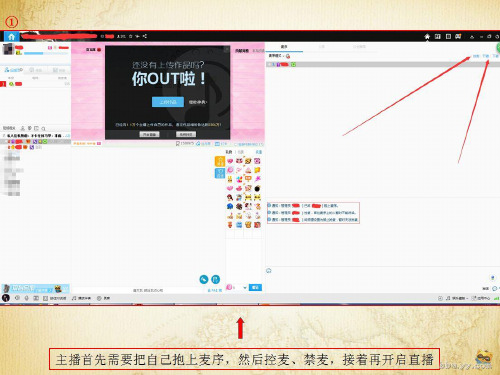Screen dimensions: 500x375
Task: Click the search magnifier above channel list
Action: [x=43, y=128]
